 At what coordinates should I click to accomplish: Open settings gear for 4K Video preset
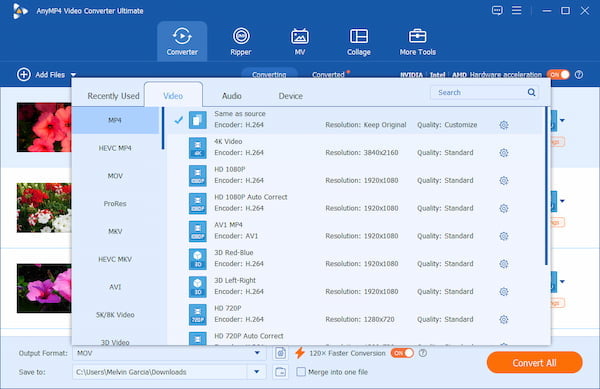pyautogui.click(x=504, y=153)
